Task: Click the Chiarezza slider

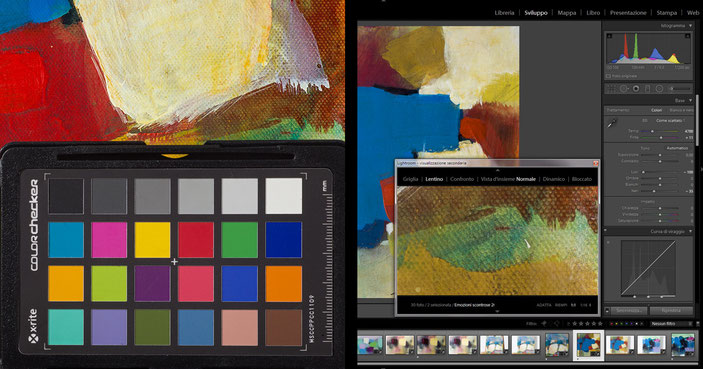Action: pos(660,208)
